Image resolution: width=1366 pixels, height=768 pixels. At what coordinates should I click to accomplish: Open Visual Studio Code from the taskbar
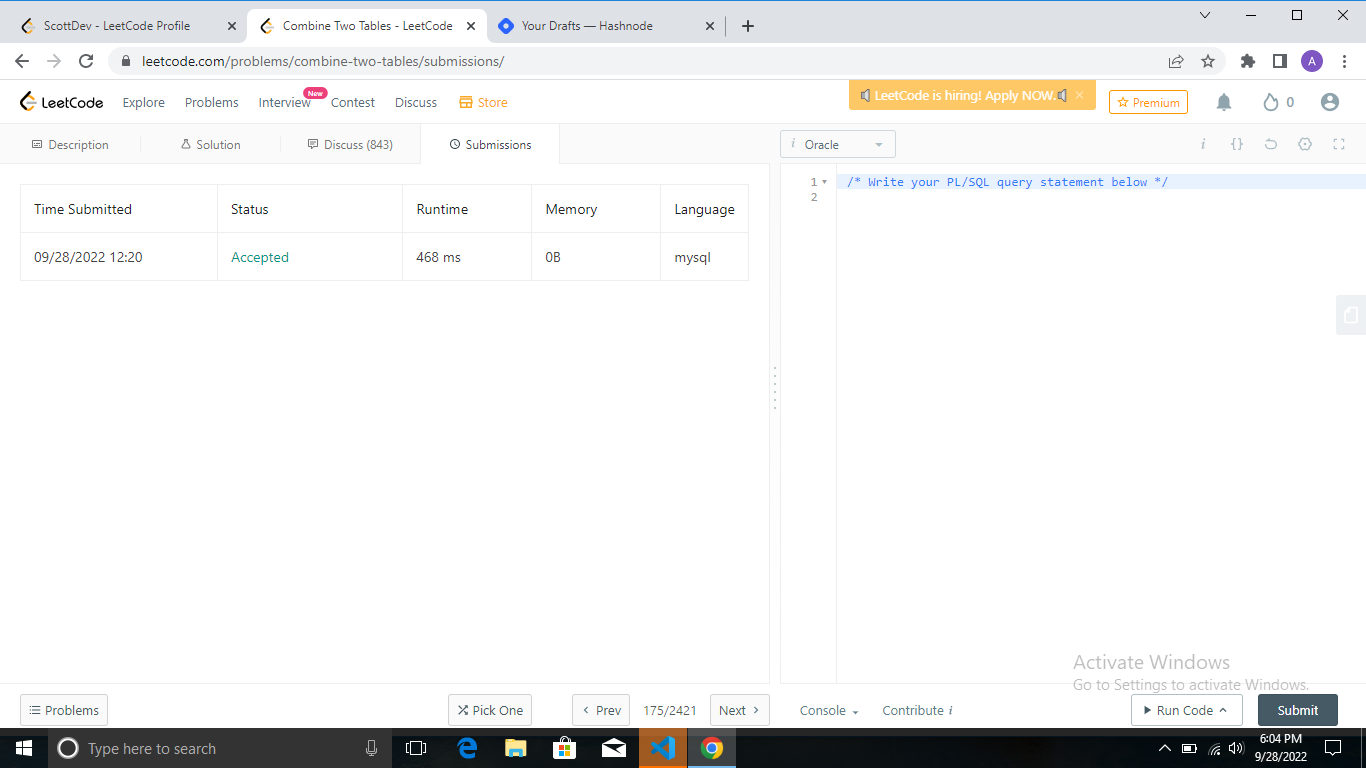(663, 748)
